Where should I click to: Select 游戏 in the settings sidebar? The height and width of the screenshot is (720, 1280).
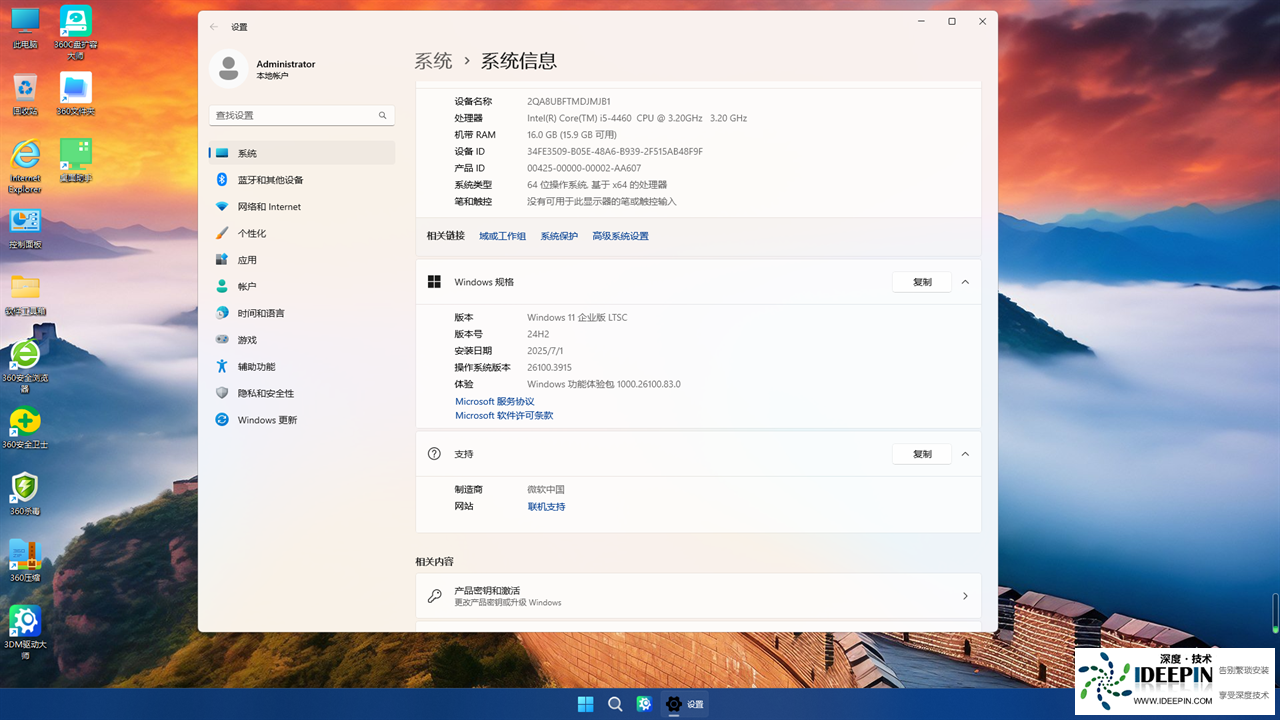[247, 340]
